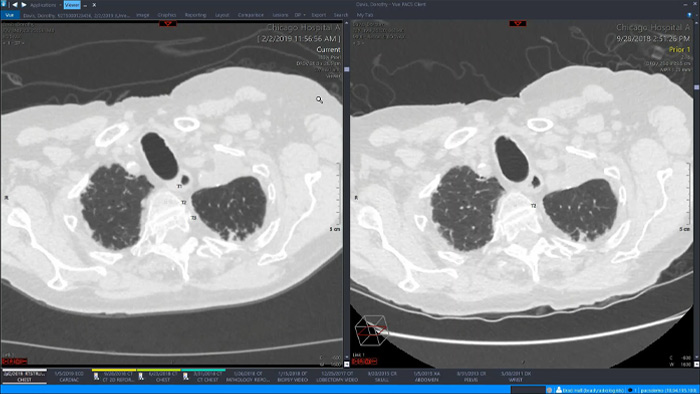The height and width of the screenshot is (394, 700).
Task: Click the red arrow marker atop the left viewport
Action: pyautogui.click(x=168, y=23)
